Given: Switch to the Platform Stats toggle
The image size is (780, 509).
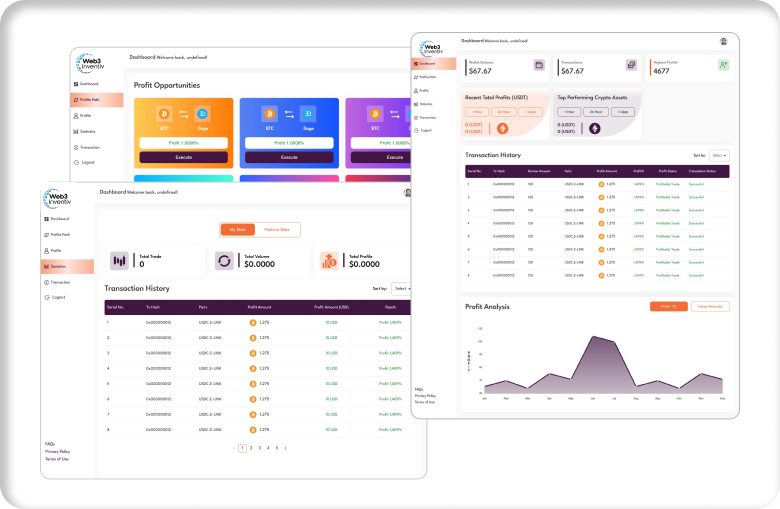Looking at the screenshot, I should (275, 229).
